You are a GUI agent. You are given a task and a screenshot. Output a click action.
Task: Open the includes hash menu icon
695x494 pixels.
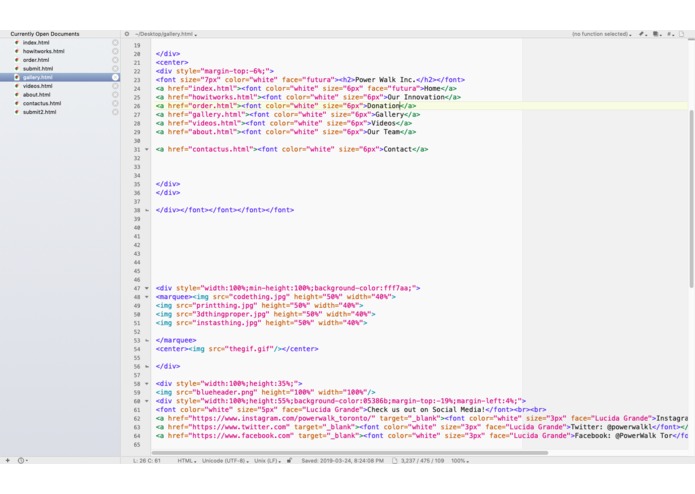coord(670,34)
